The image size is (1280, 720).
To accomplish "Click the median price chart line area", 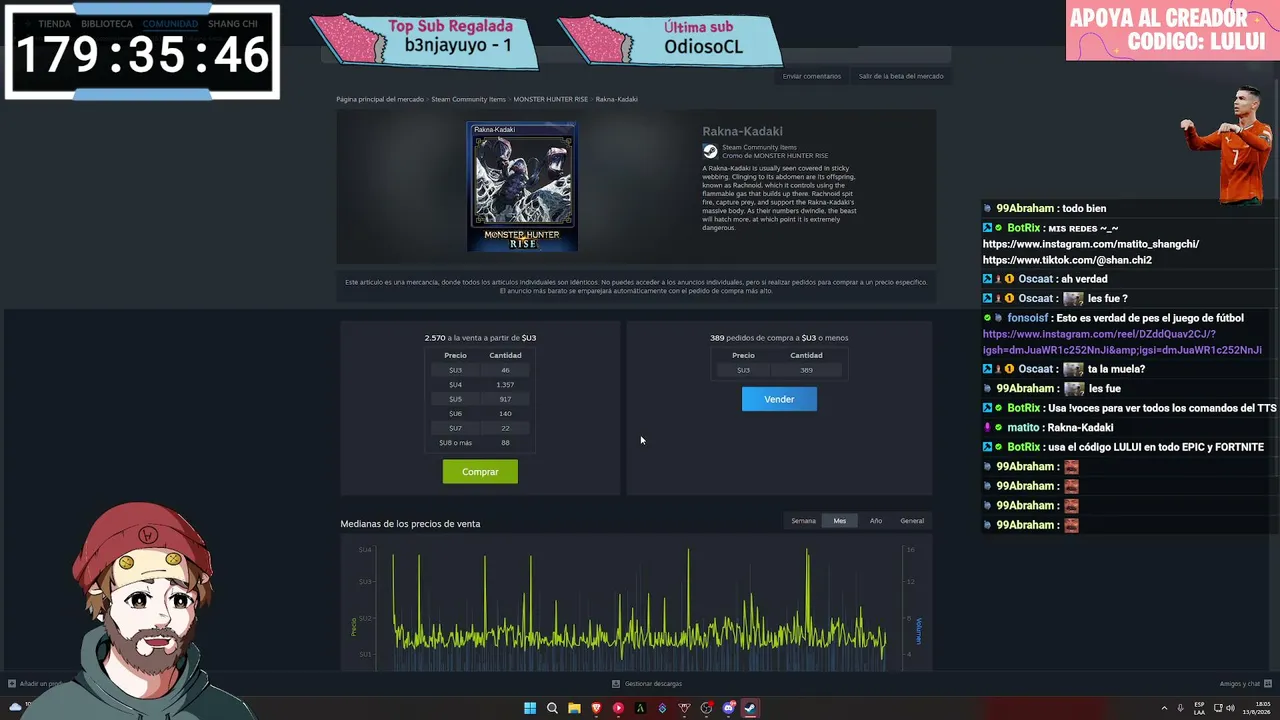I will pos(640,607).
